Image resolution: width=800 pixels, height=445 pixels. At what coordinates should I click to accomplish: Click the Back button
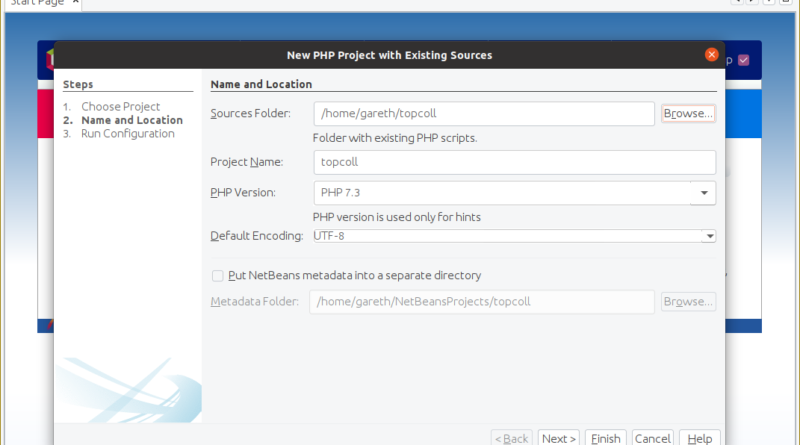click(x=512, y=438)
